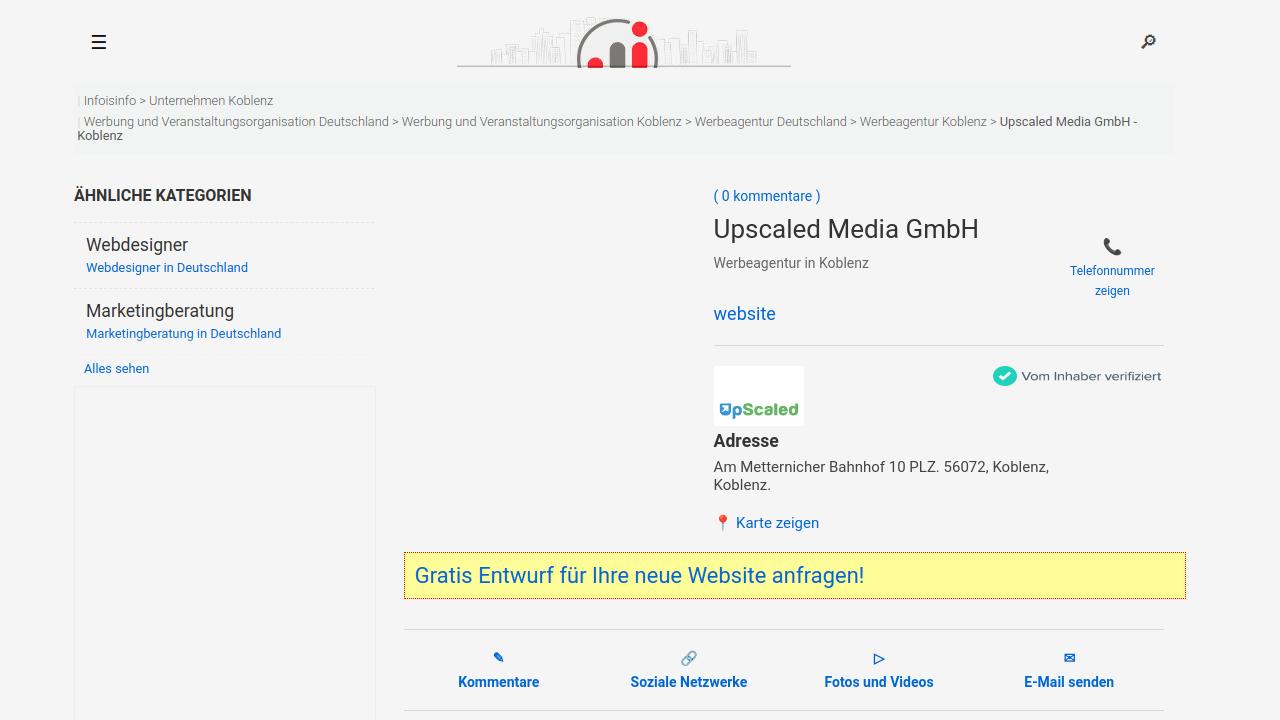Open Webdesigner in Deutschland link

167,268
